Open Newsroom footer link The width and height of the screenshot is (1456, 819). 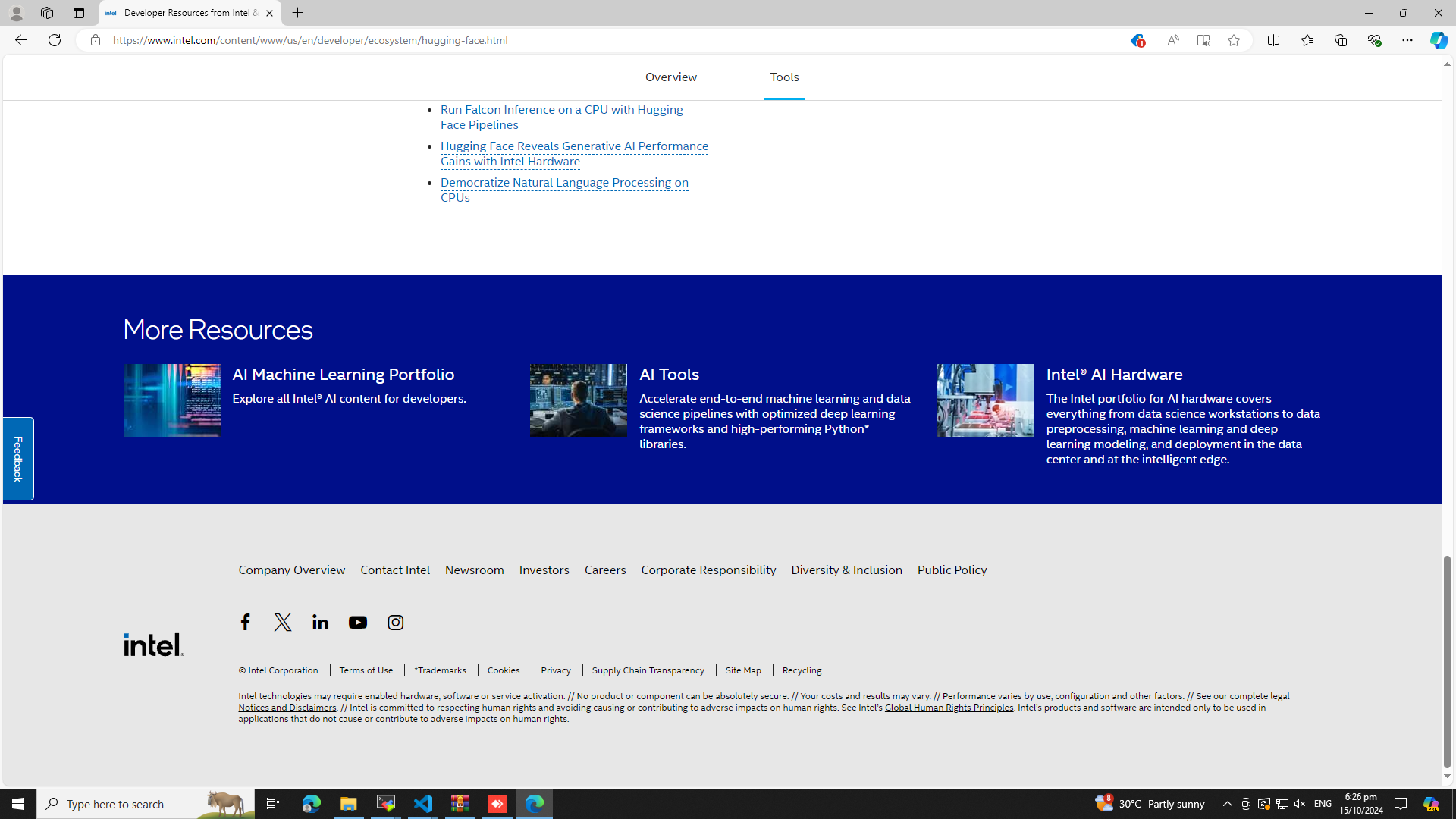pyautogui.click(x=474, y=570)
